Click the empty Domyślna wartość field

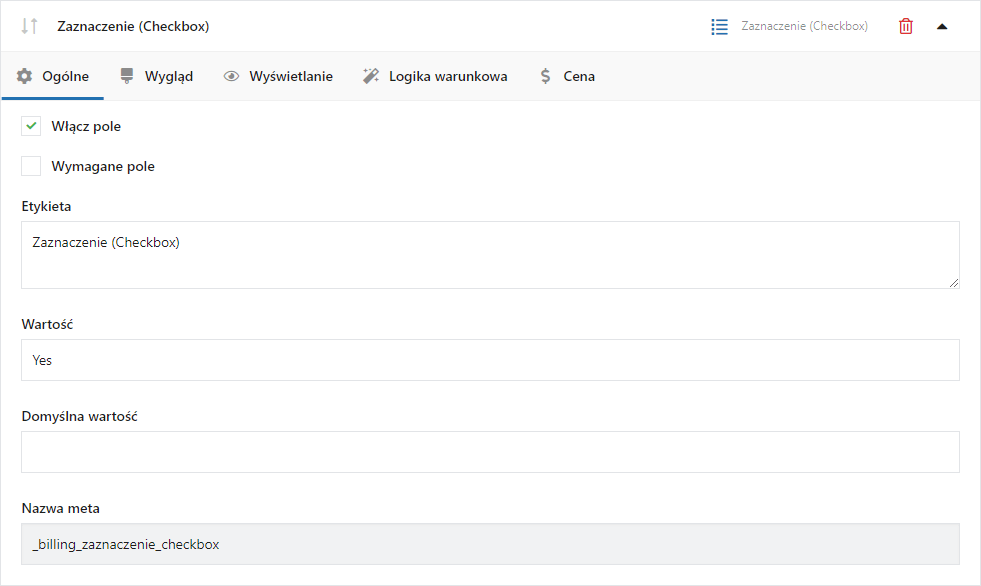pos(490,452)
